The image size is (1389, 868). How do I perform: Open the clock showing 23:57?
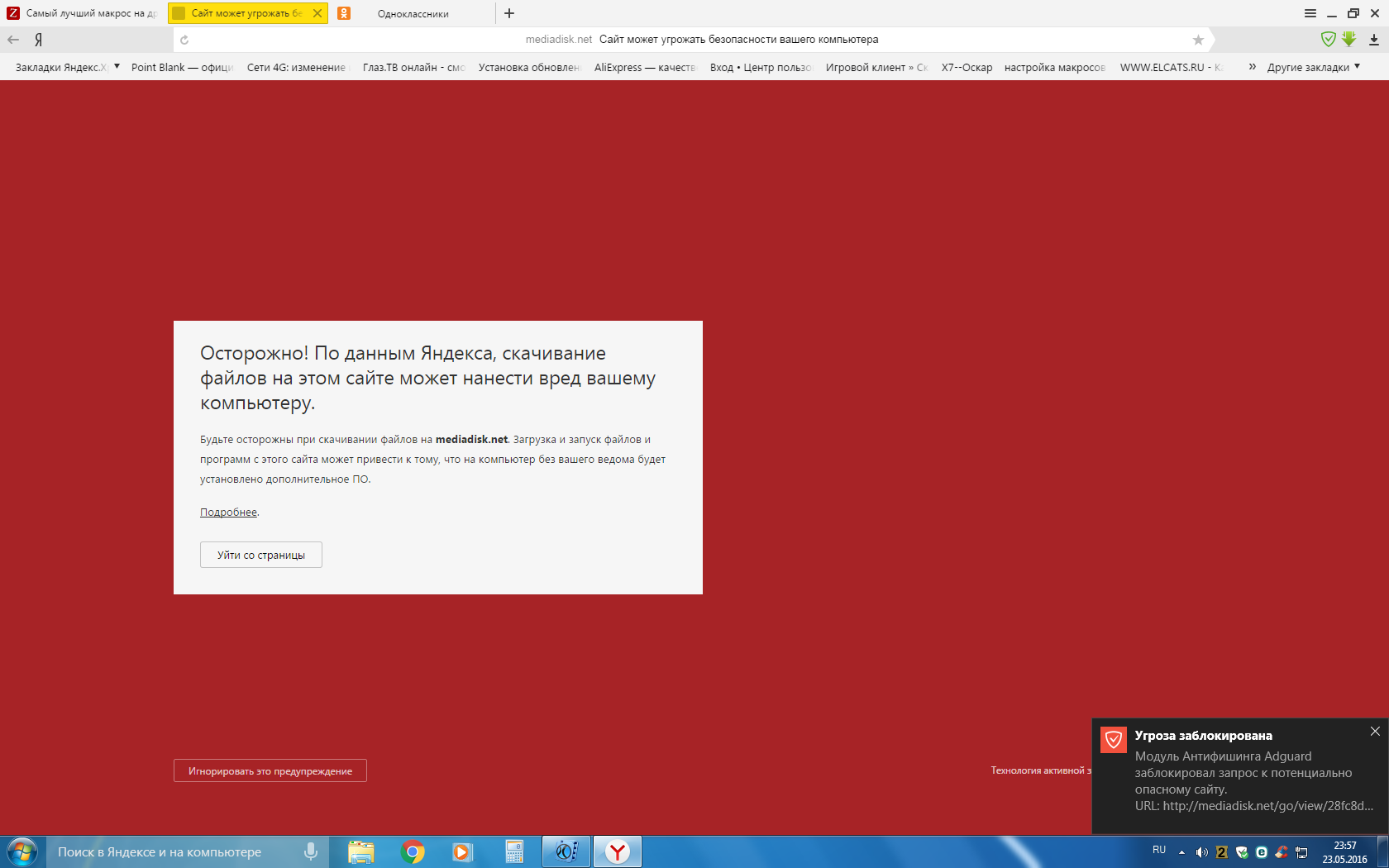tap(1345, 852)
